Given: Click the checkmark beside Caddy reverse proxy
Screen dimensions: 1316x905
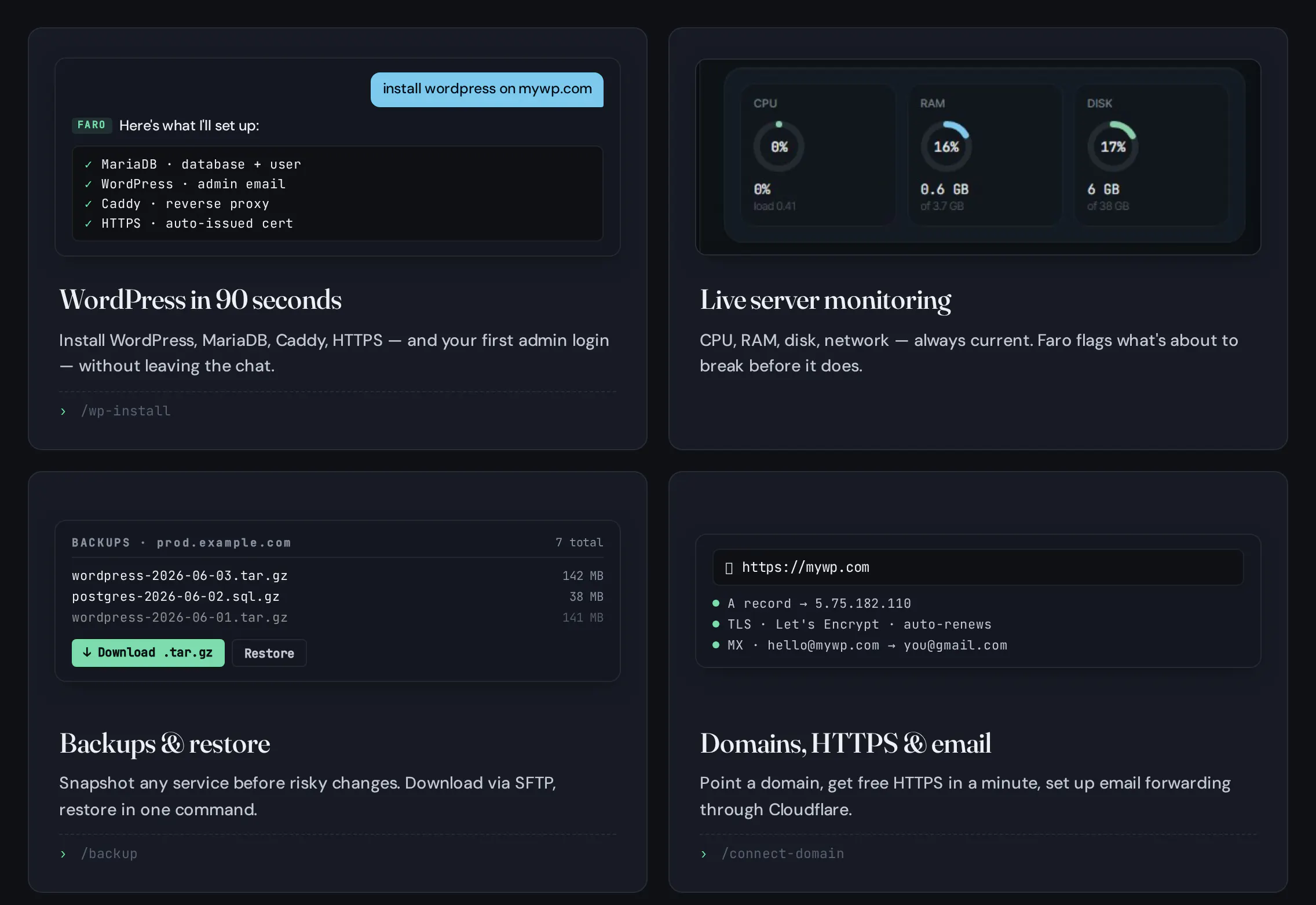Looking at the screenshot, I should [x=88, y=205].
